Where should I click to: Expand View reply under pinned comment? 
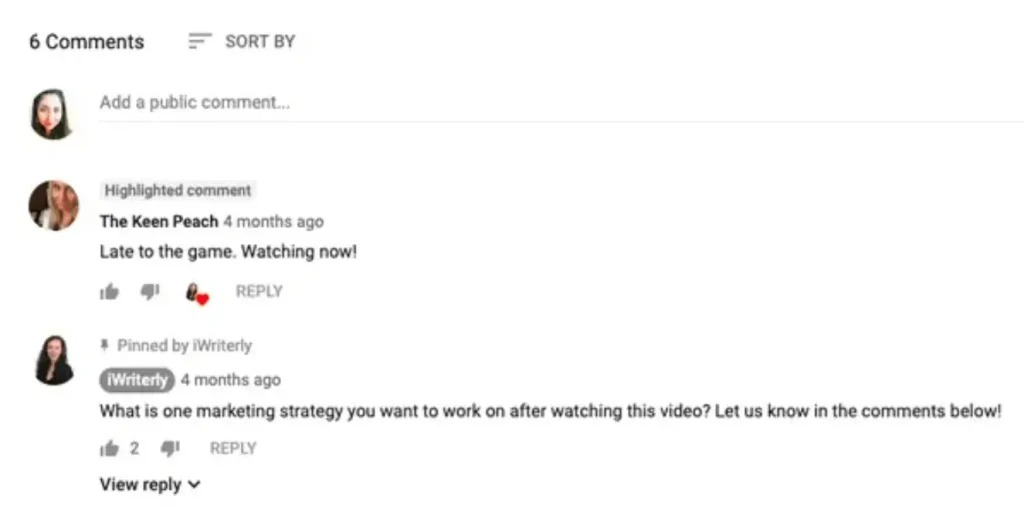pyautogui.click(x=150, y=484)
